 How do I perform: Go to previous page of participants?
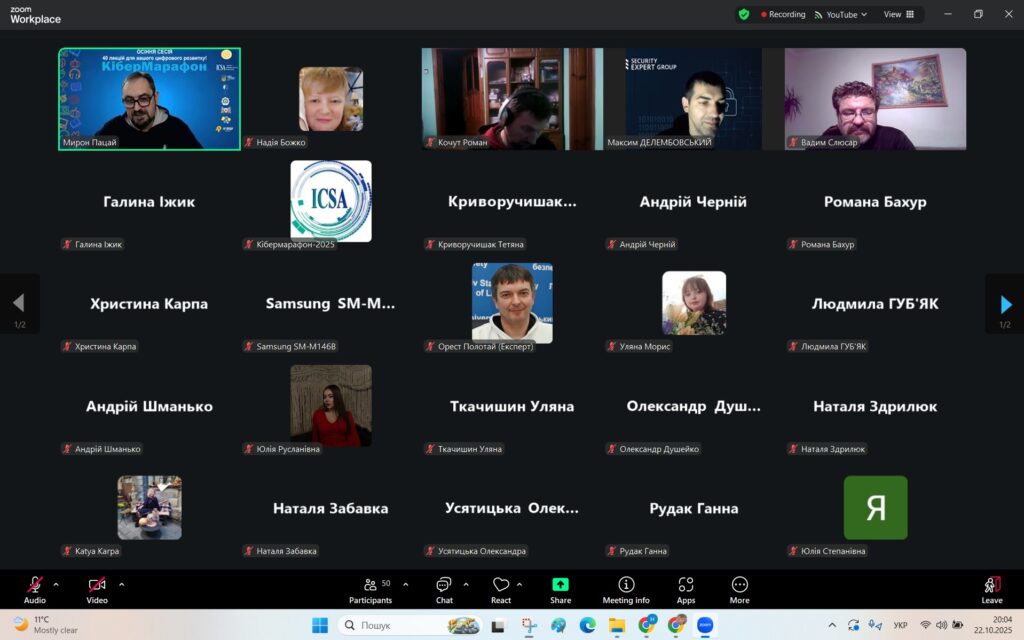19,304
